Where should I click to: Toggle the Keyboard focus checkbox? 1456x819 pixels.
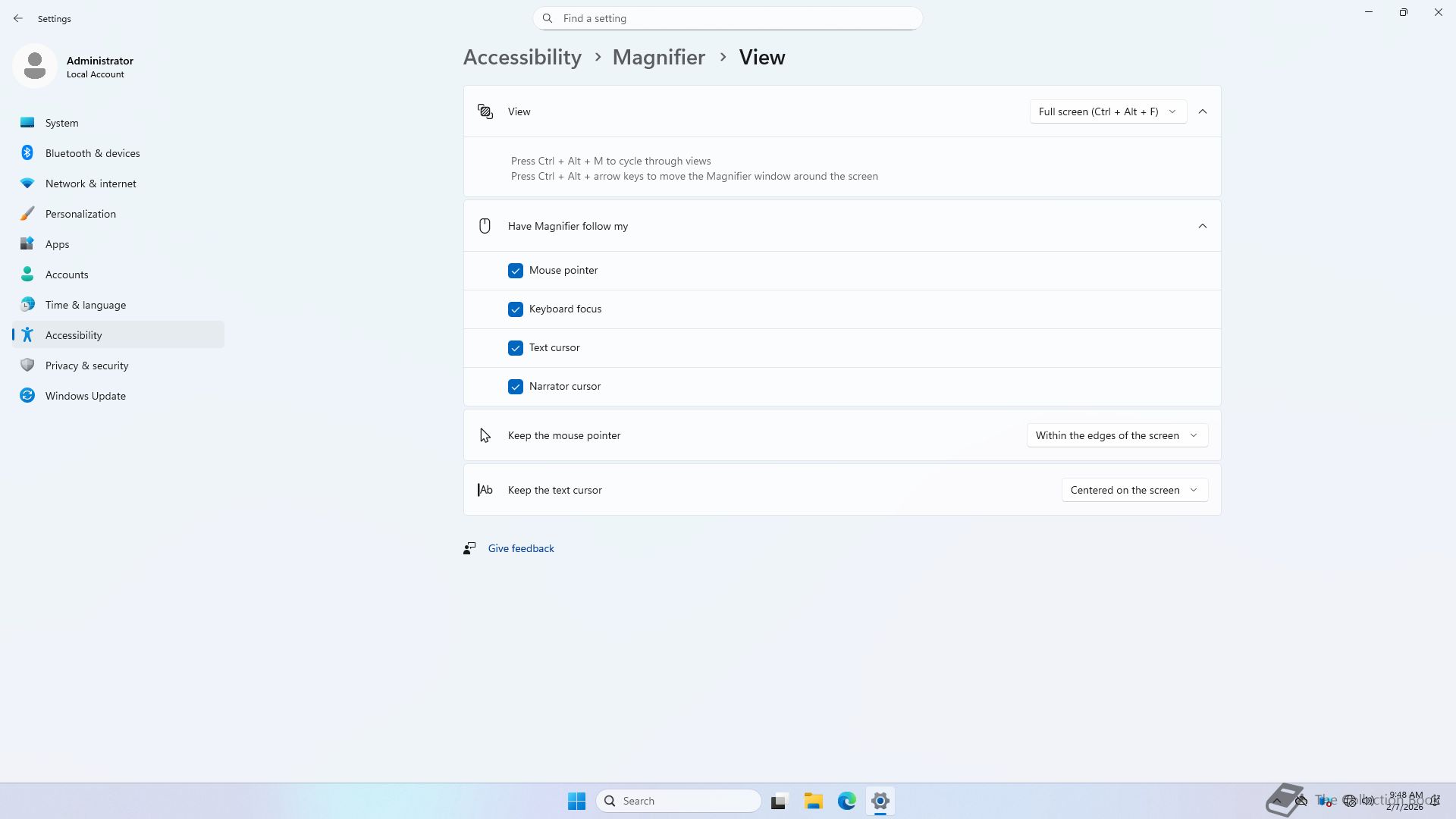516,309
